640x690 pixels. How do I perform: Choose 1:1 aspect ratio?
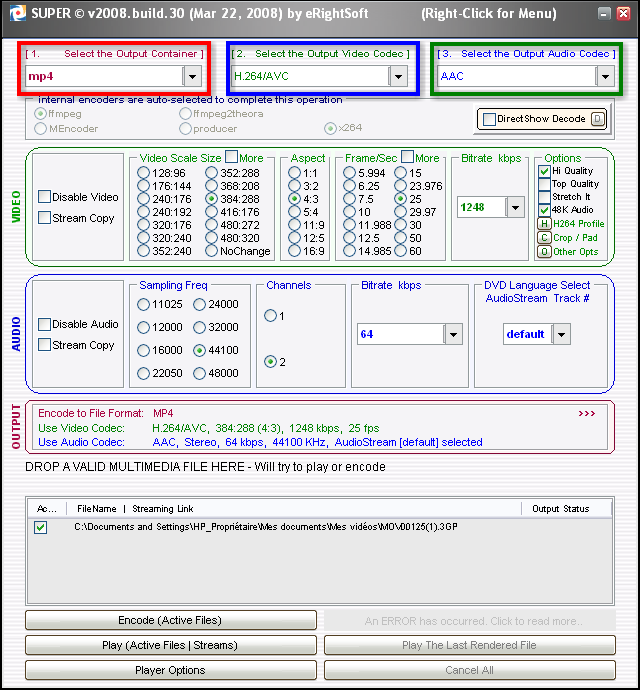(294, 173)
